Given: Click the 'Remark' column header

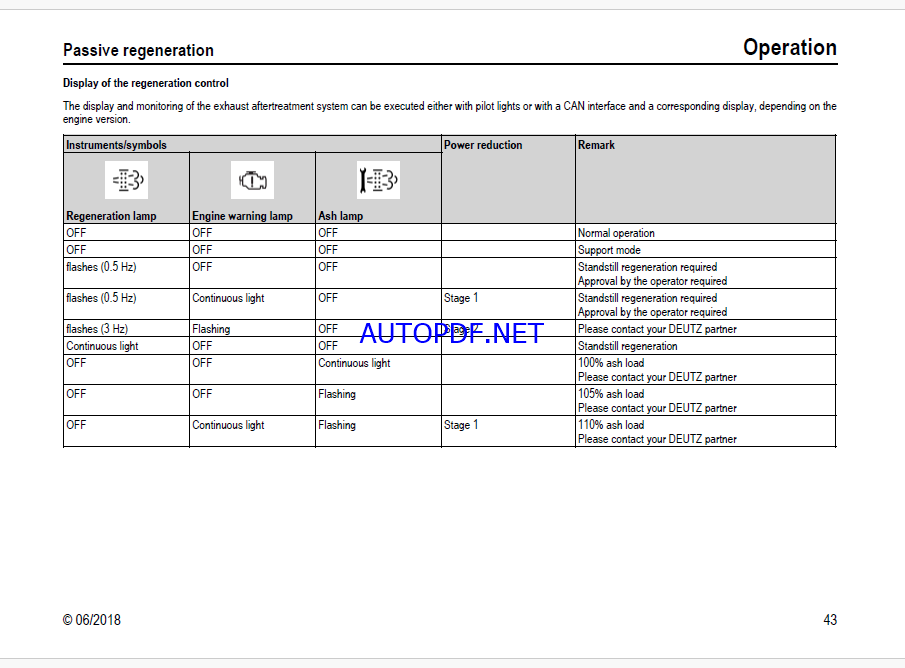Looking at the screenshot, I should (x=596, y=145).
